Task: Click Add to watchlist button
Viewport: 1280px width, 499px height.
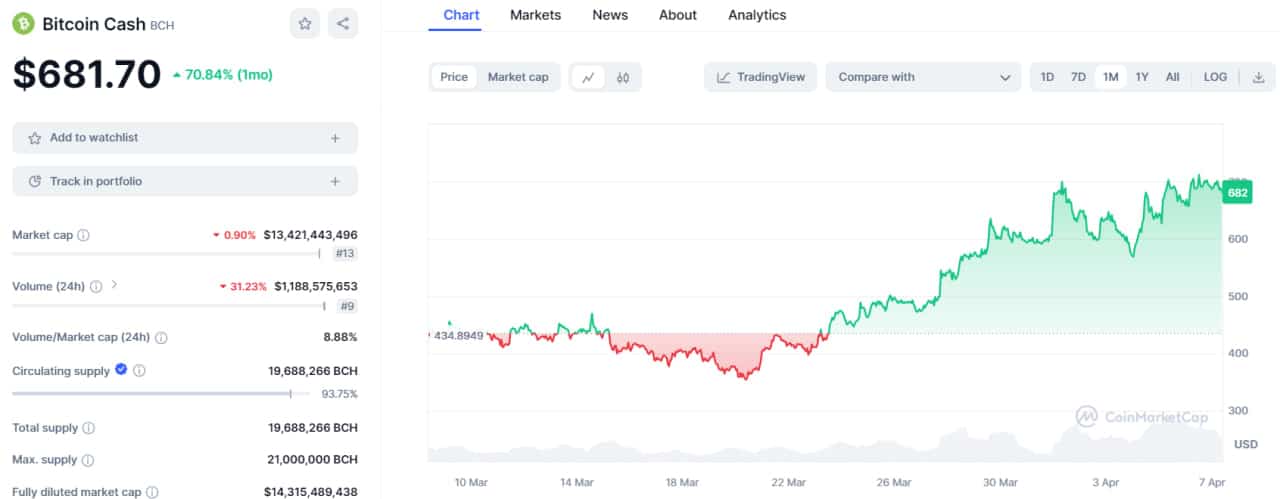Action: tap(185, 138)
